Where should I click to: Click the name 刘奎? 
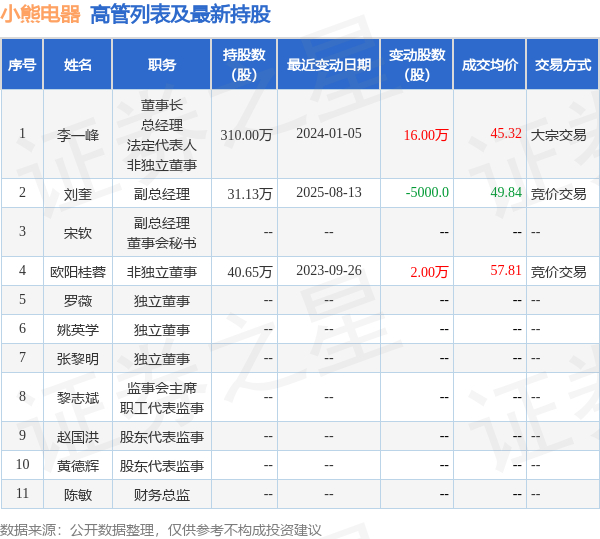[x=78, y=194]
